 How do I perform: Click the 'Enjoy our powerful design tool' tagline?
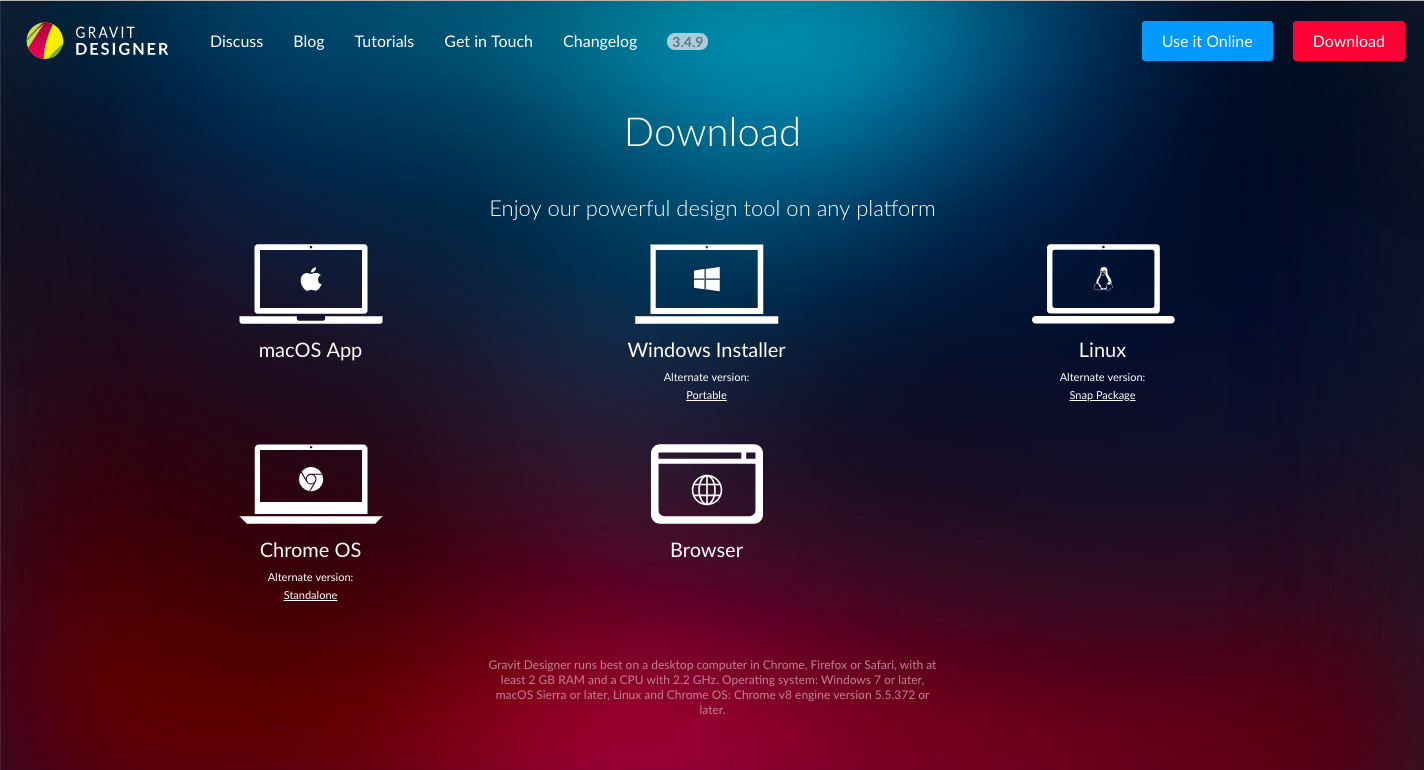pos(712,209)
